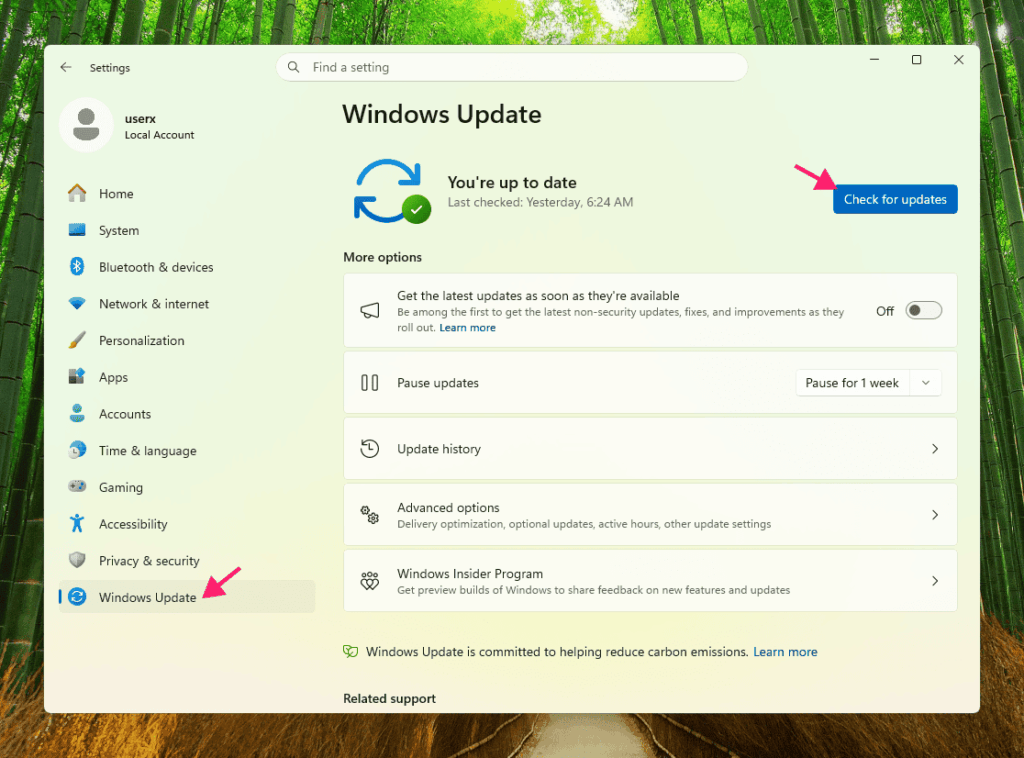1024x758 pixels.
Task: Select Apps in sidebar
Action: click(187, 377)
